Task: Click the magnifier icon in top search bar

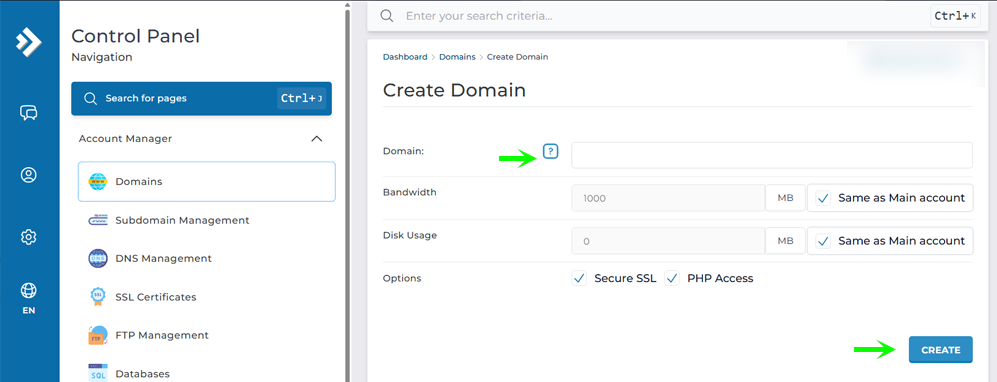Action: [x=387, y=15]
